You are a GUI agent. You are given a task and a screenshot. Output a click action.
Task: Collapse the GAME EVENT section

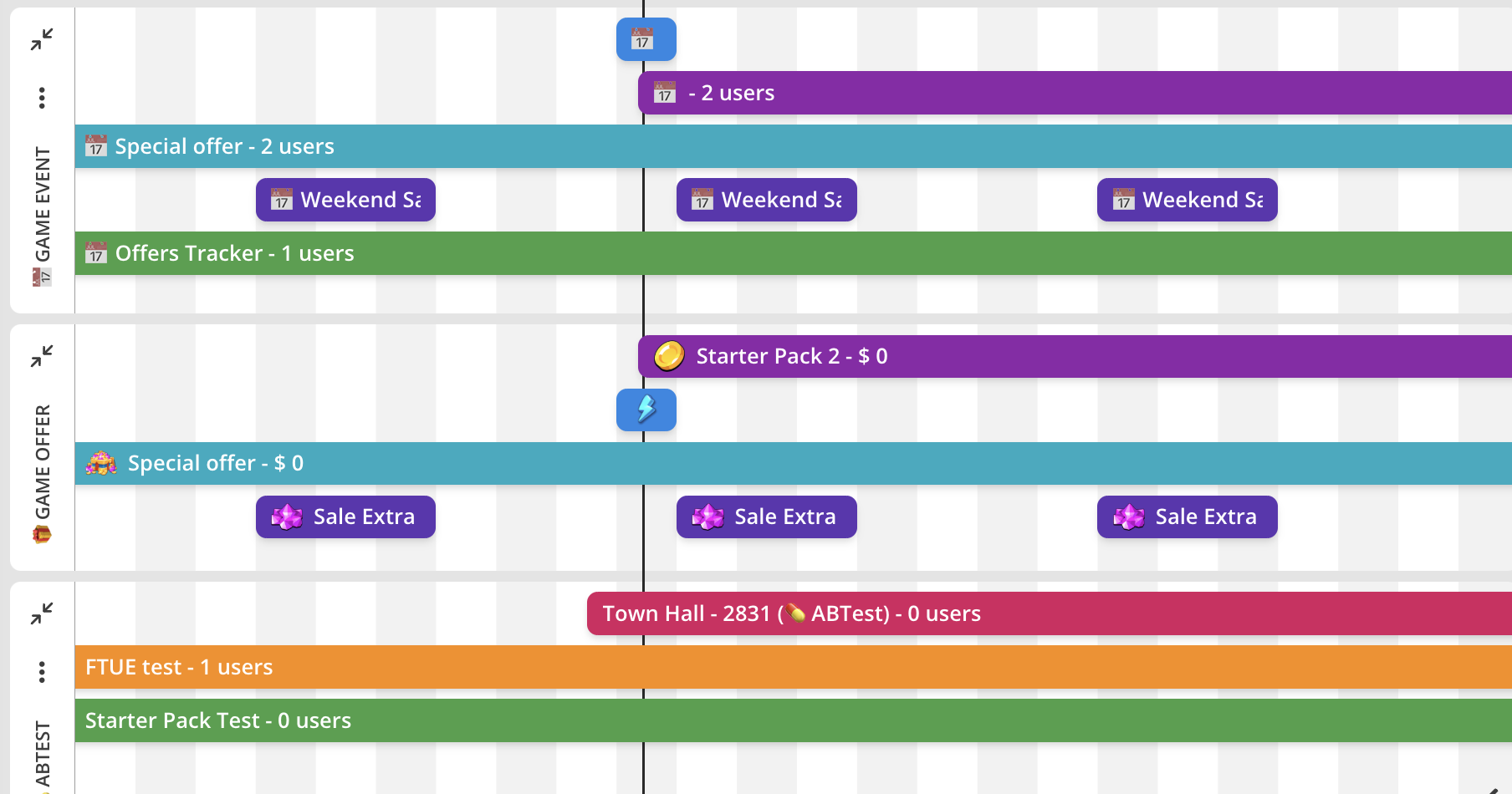click(x=42, y=39)
